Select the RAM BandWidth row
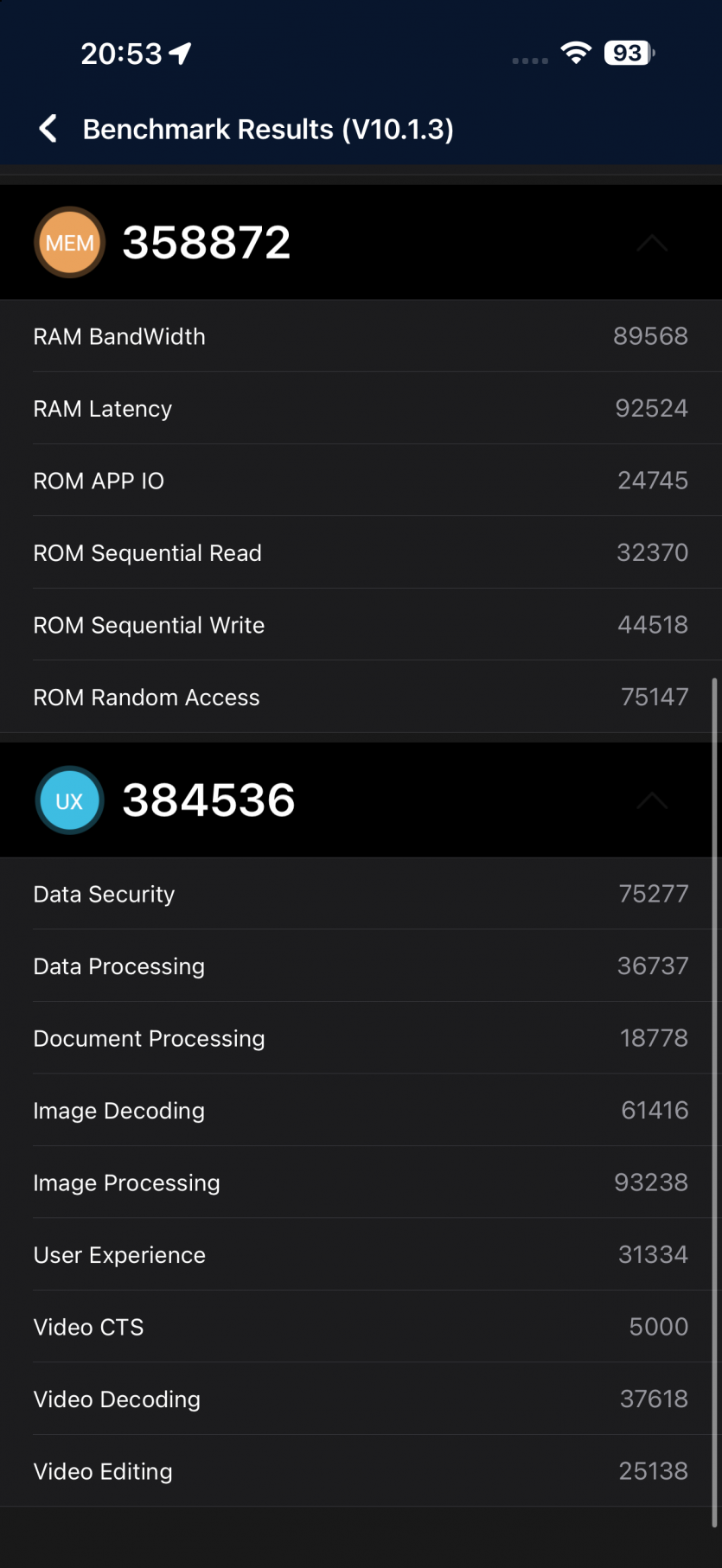The width and height of the screenshot is (722, 1568). (361, 336)
